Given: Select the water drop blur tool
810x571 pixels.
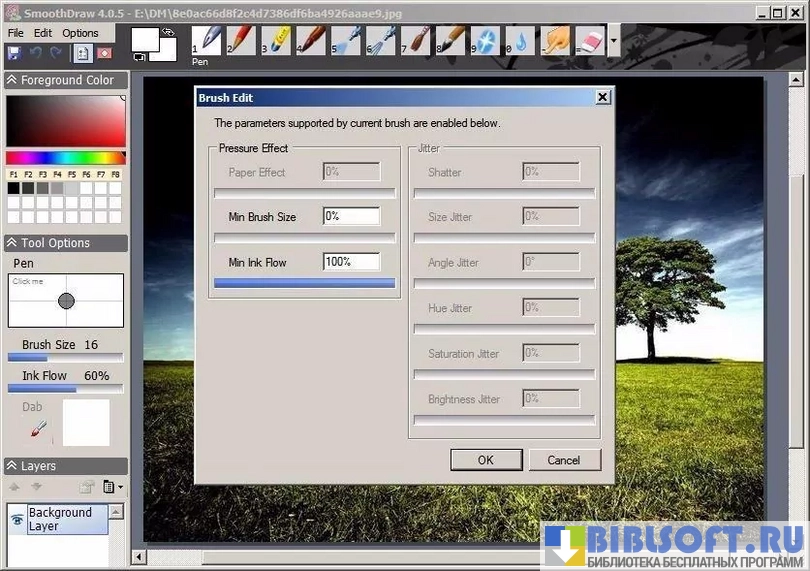Looking at the screenshot, I should point(520,40).
